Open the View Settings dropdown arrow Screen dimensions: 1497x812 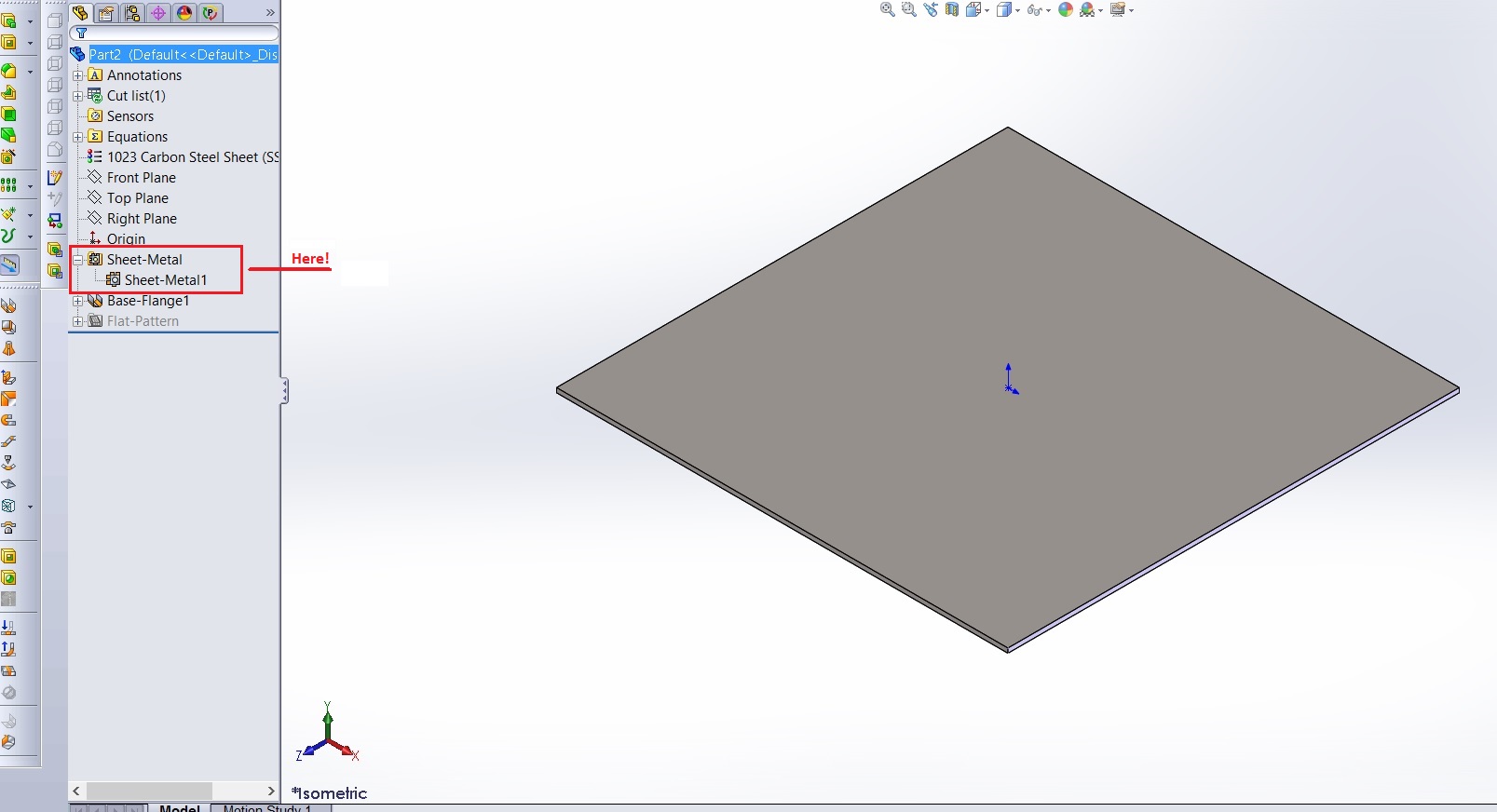(1131, 10)
